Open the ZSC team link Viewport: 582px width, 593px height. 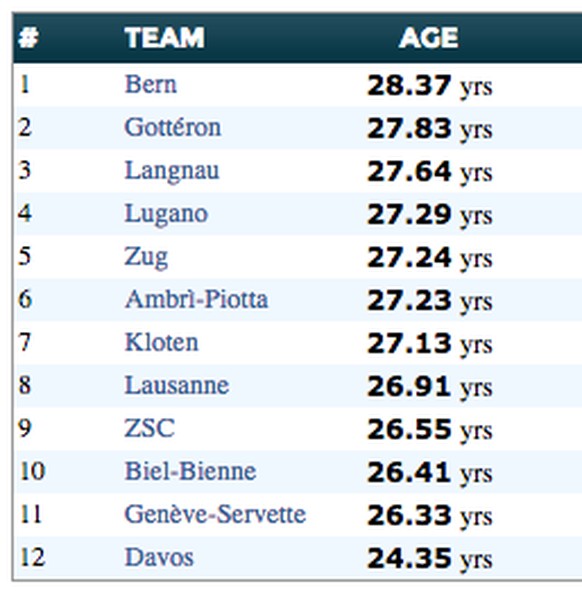pyautogui.click(x=149, y=428)
